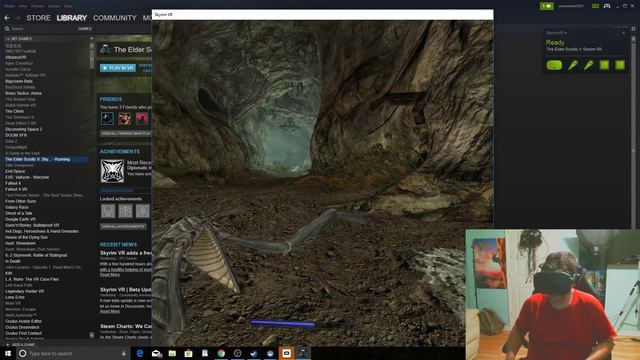This screenshot has width=640, height=360.
Task: Click the first locked achievement icon
Action: click(108, 211)
